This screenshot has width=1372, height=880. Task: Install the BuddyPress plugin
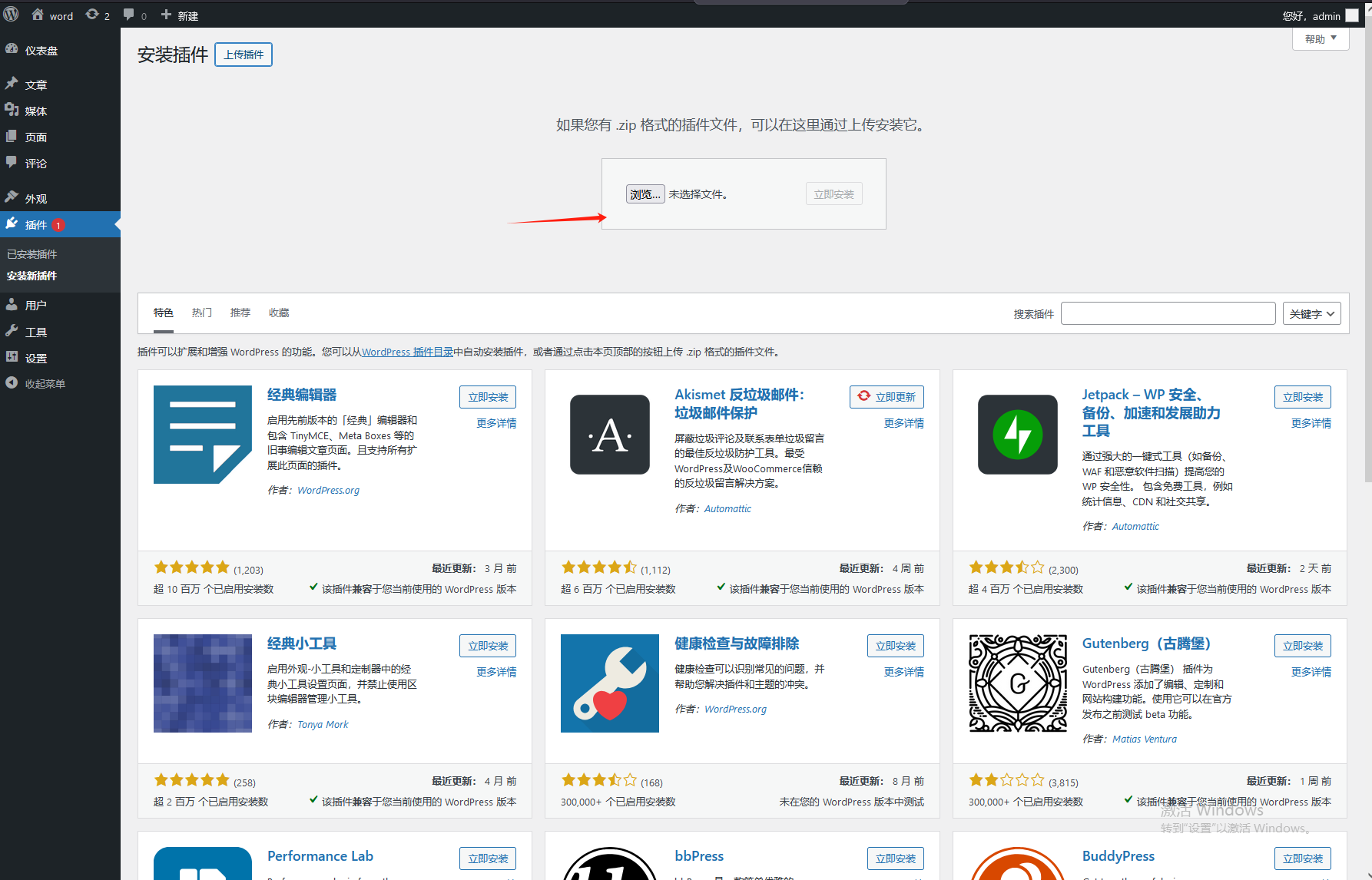(x=1303, y=858)
